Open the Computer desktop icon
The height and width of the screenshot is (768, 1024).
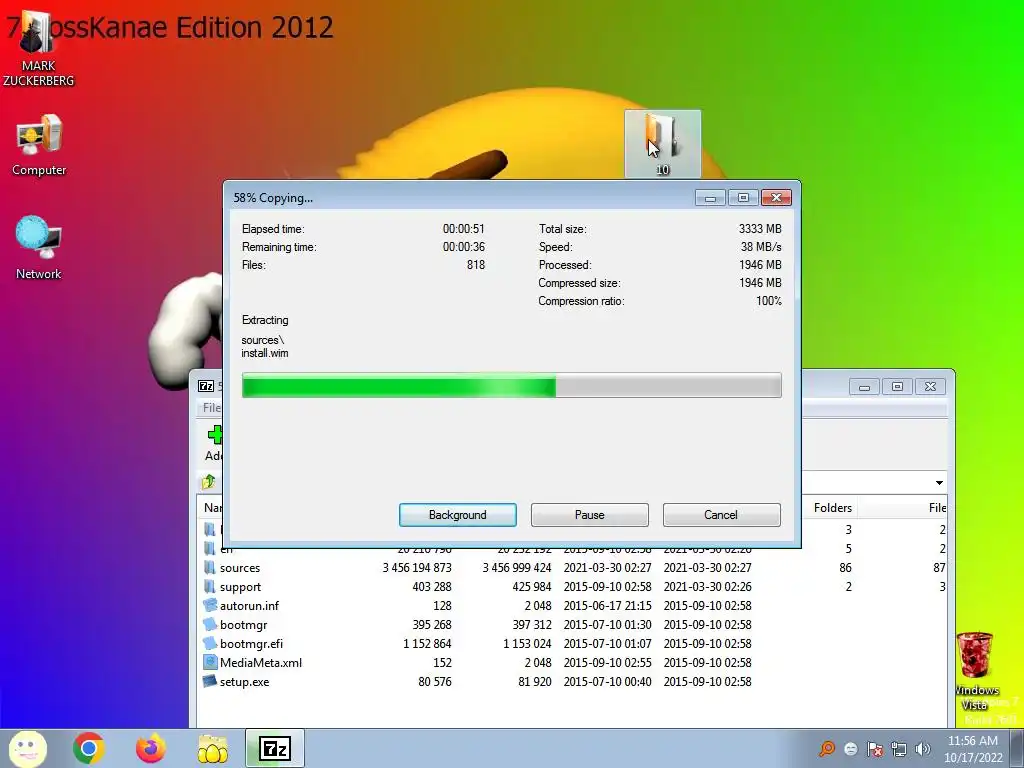point(39,145)
